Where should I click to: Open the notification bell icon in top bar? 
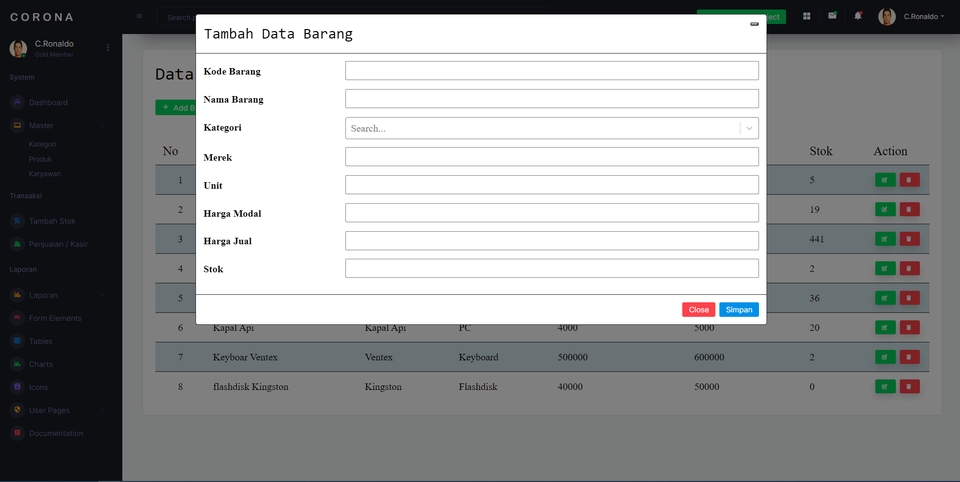tap(858, 16)
